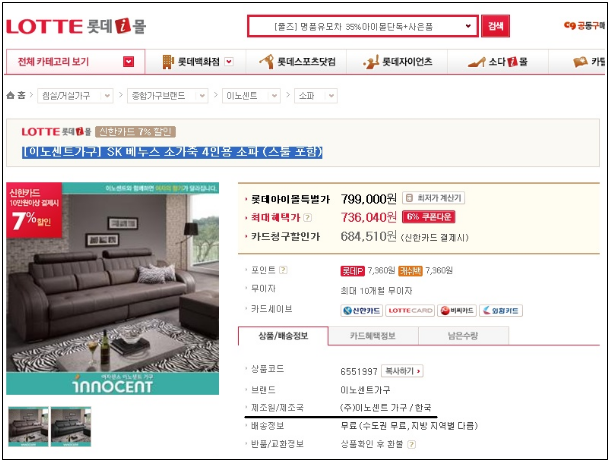Click the small LOTTE i mall logo in banner

(x=56, y=132)
